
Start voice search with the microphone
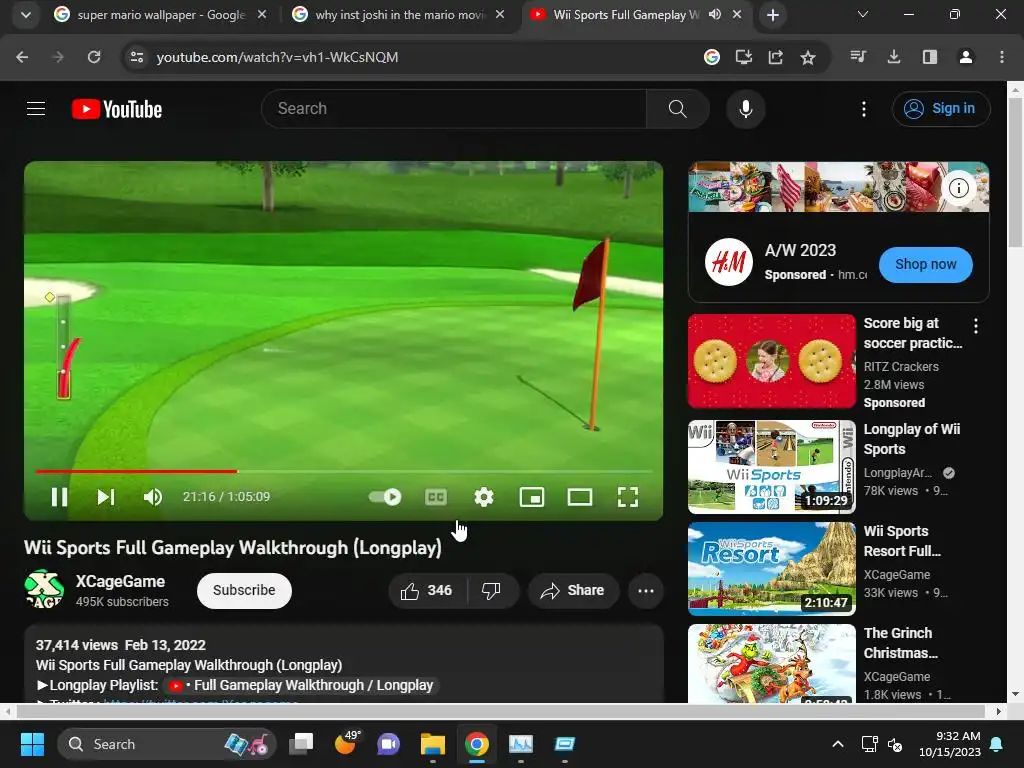745,109
